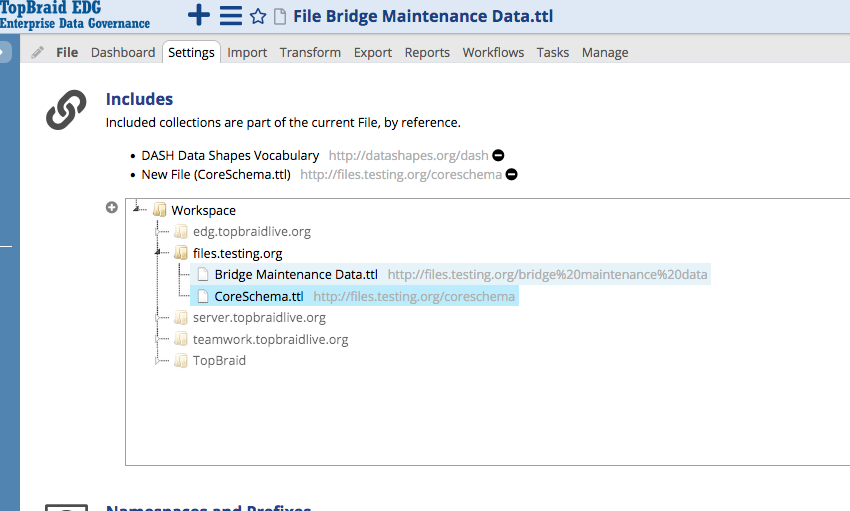Click the TopBraid EDG logo link
The image size is (850, 511).
click(75, 15)
